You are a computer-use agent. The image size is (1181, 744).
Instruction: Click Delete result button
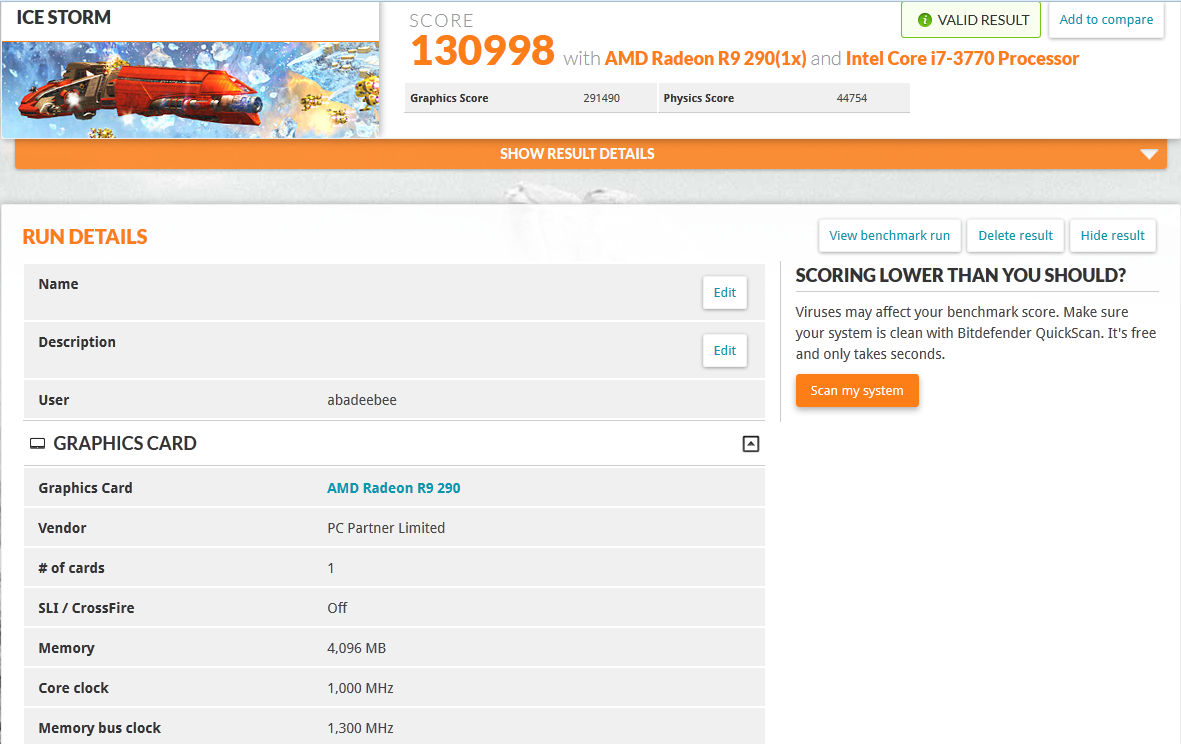pos(1015,236)
